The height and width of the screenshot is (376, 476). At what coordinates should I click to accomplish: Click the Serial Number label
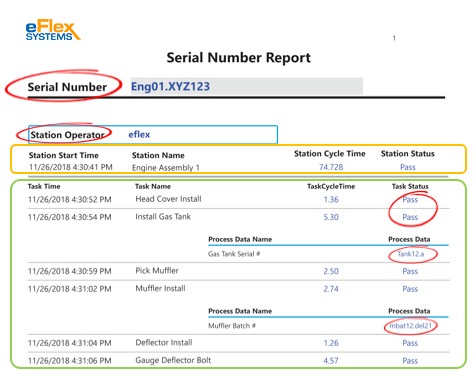click(67, 87)
